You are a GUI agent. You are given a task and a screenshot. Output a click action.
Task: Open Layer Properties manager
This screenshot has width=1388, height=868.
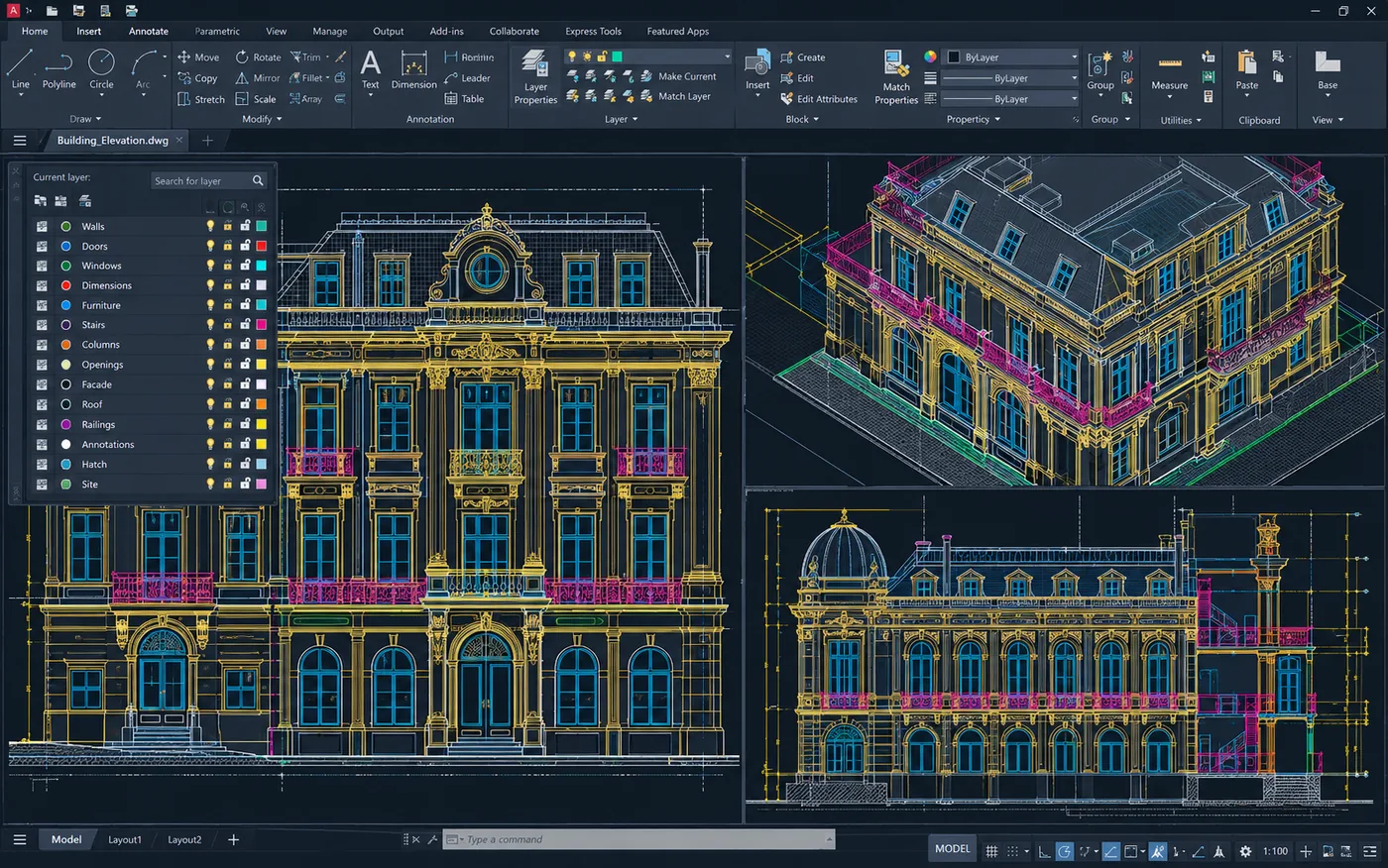pos(535,76)
